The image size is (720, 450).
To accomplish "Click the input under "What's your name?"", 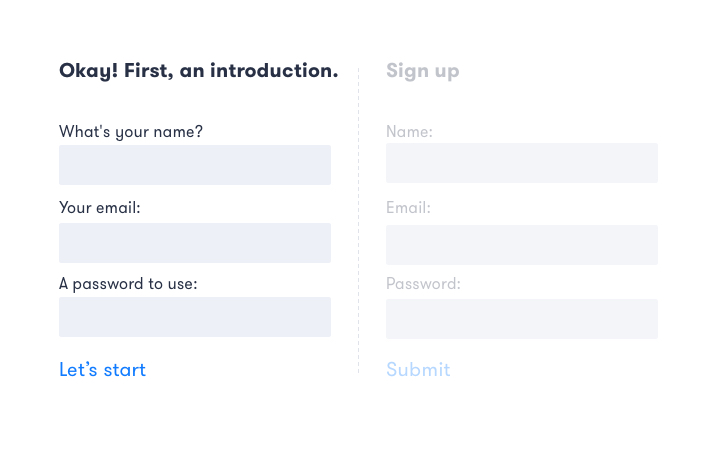I will [x=195, y=165].
